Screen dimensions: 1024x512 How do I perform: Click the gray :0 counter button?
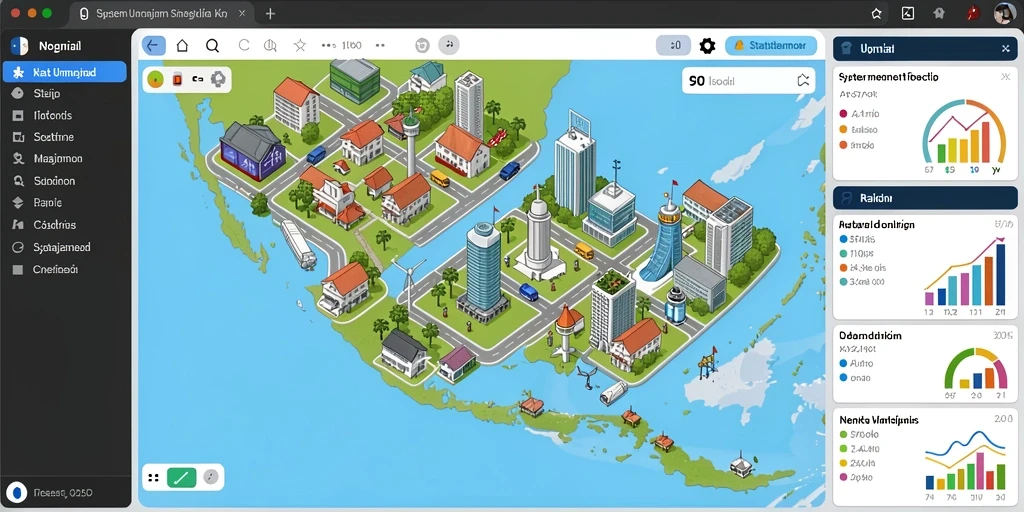(673, 46)
